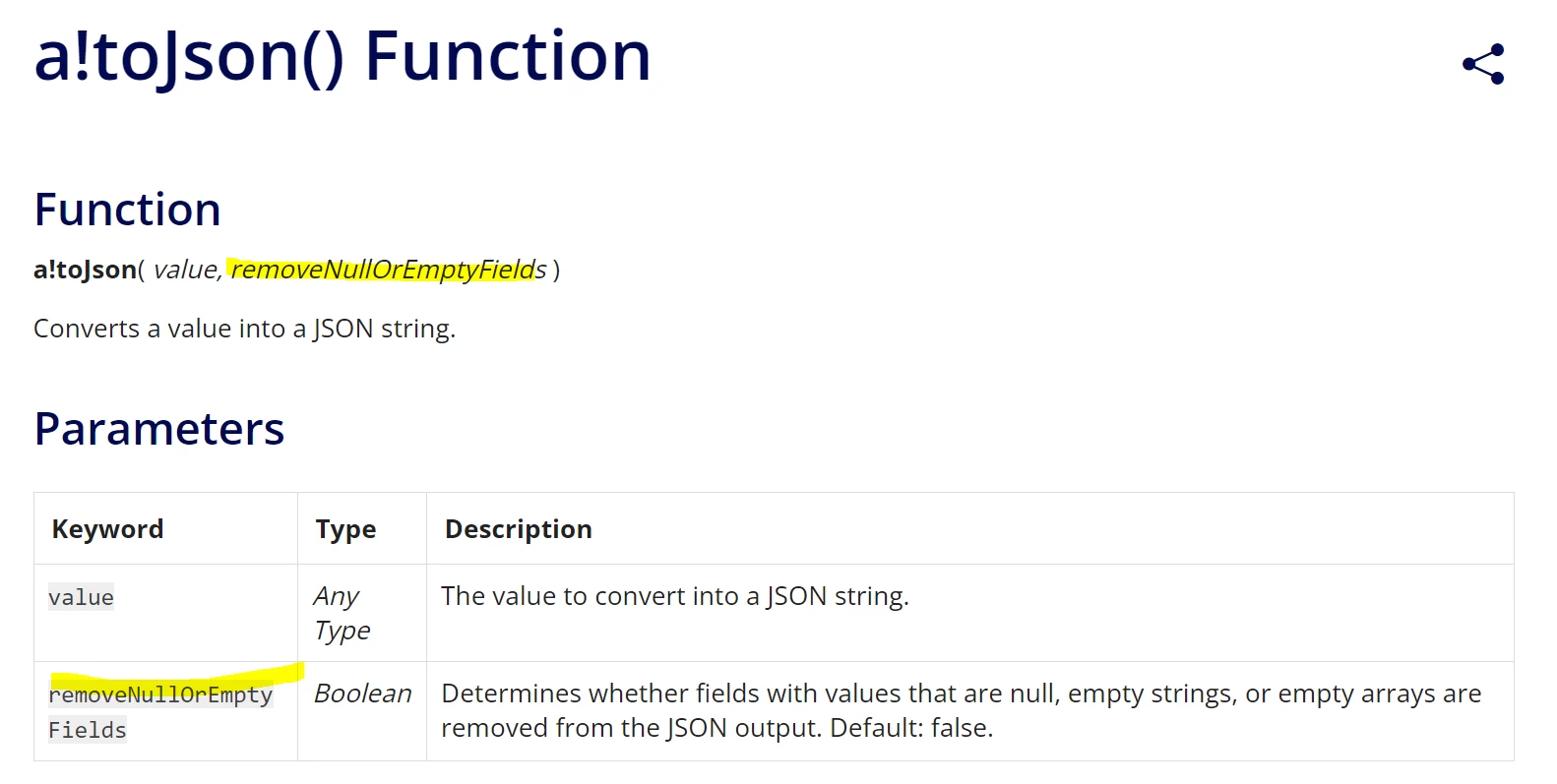Click the sentence Converts a value into a JSON string
Screen dimensions: 1557x784
[245, 329]
